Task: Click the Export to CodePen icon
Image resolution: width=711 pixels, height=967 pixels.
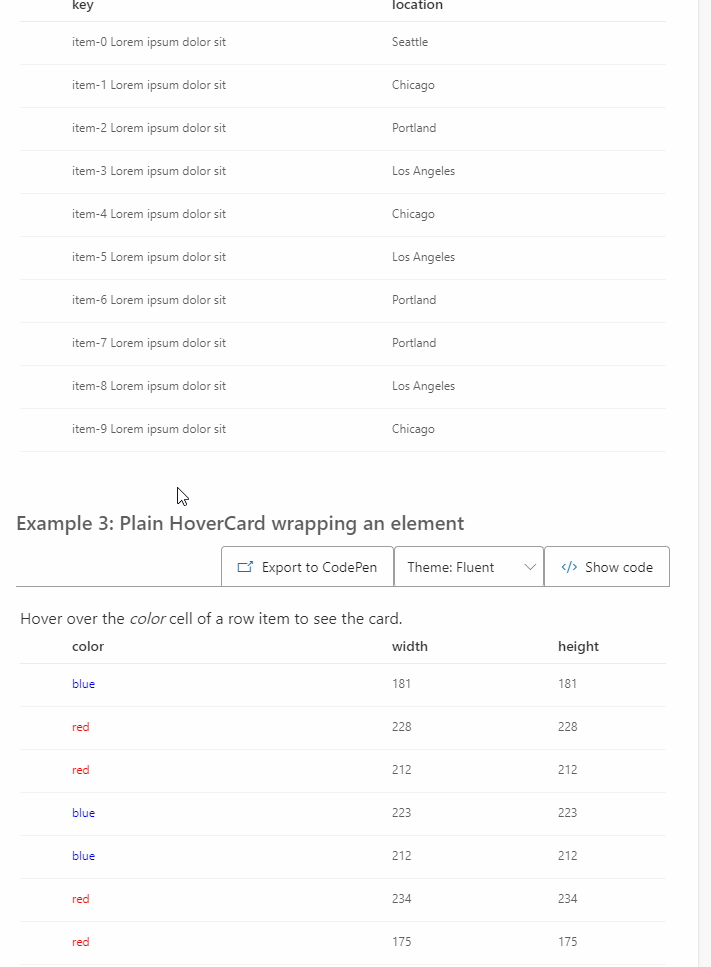Action: tap(245, 567)
